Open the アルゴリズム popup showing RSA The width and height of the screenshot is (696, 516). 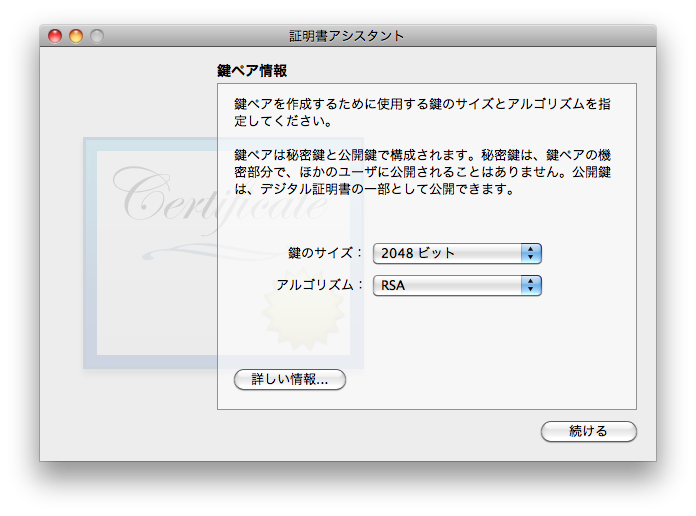[448, 286]
